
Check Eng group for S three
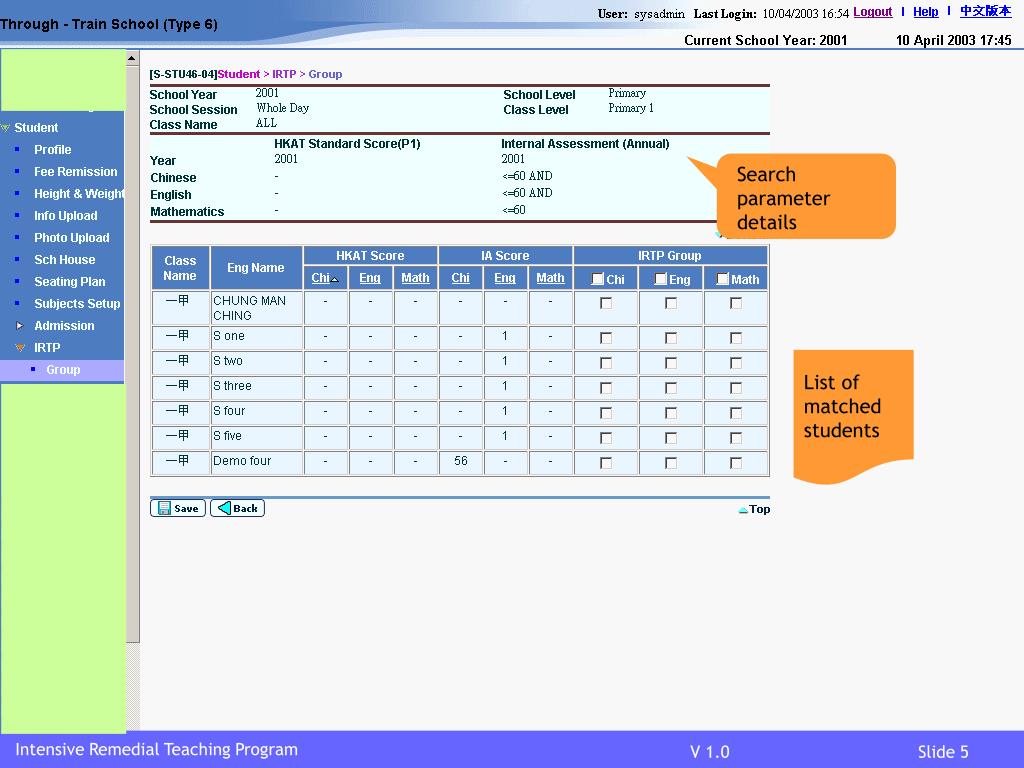[671, 388]
